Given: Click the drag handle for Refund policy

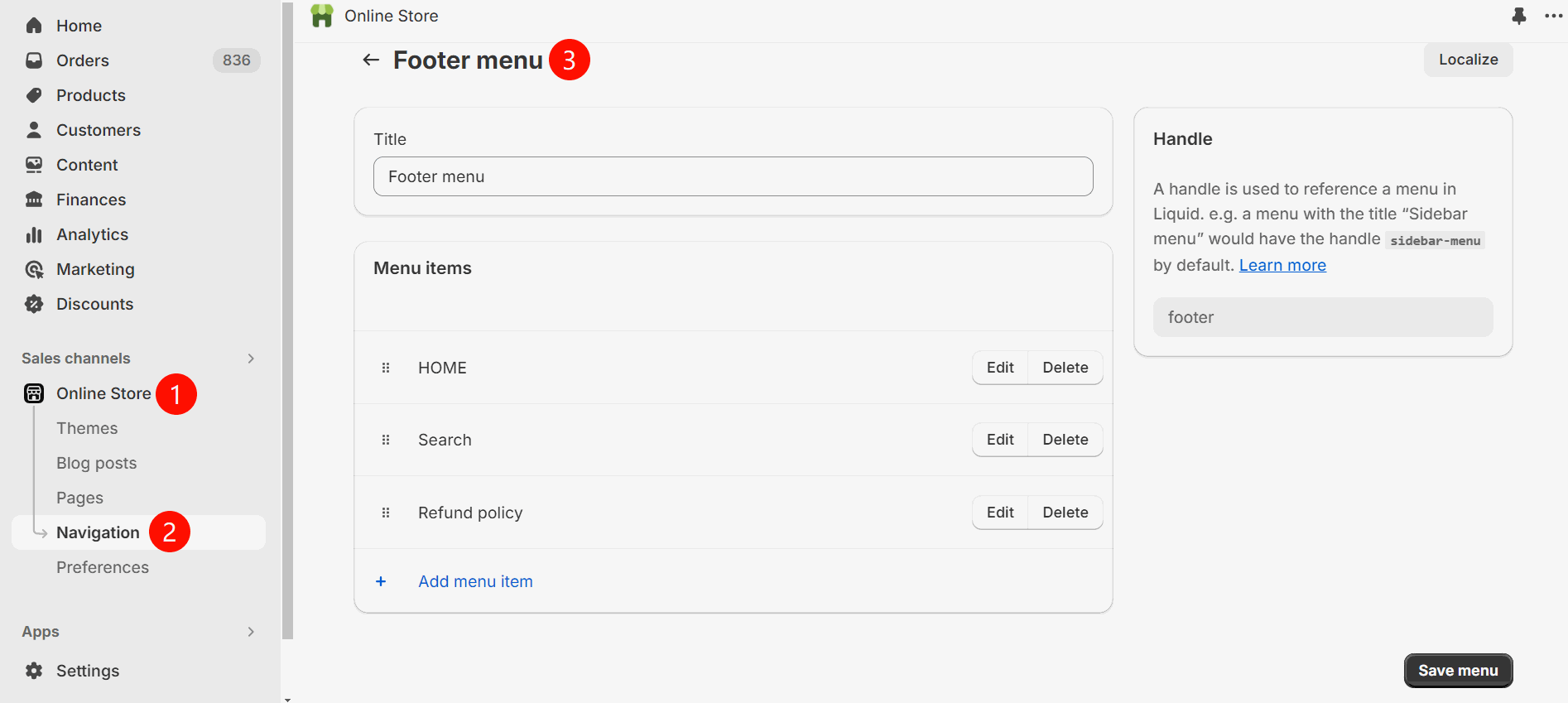Looking at the screenshot, I should tap(386, 513).
